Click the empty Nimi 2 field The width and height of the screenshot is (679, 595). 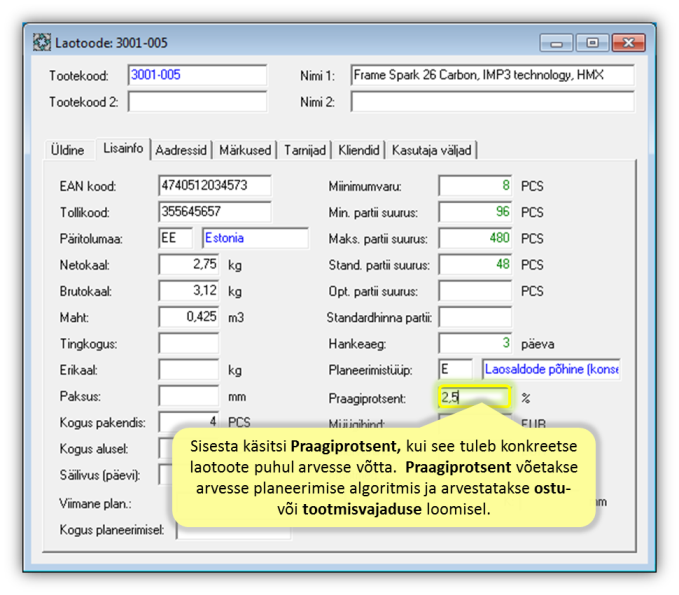pos(493,102)
